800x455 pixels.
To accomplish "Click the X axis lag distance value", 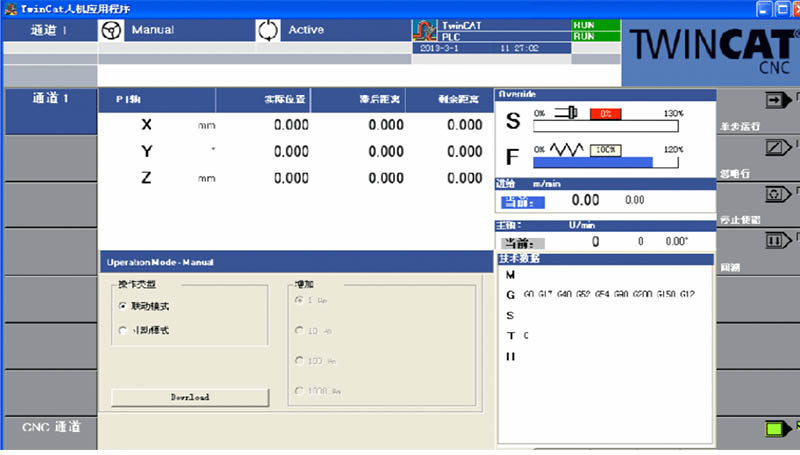I will 386,125.
